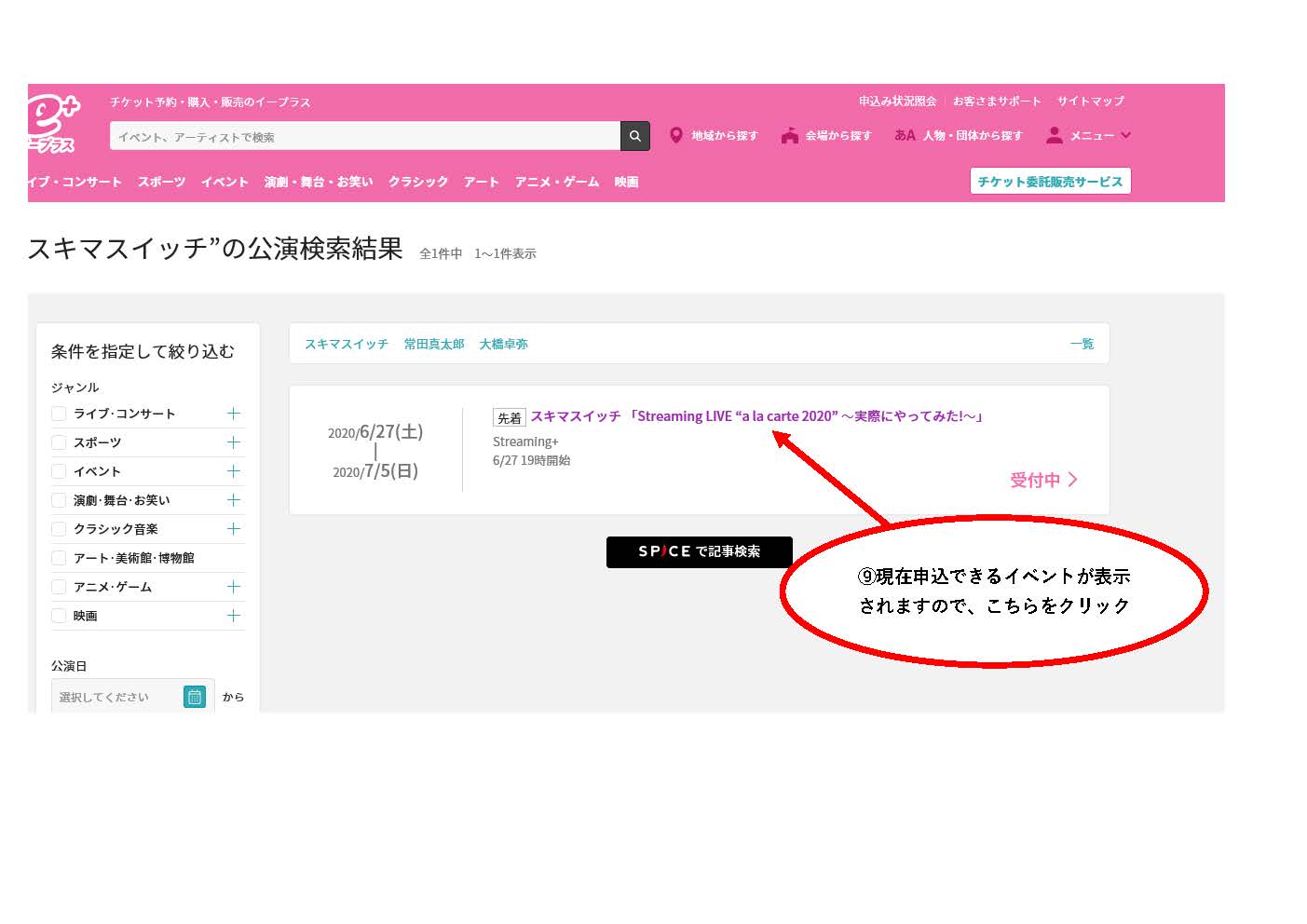Screen dimensions: 1307x924
Task: Check the 映画 genre checkbox
Action: point(59,616)
